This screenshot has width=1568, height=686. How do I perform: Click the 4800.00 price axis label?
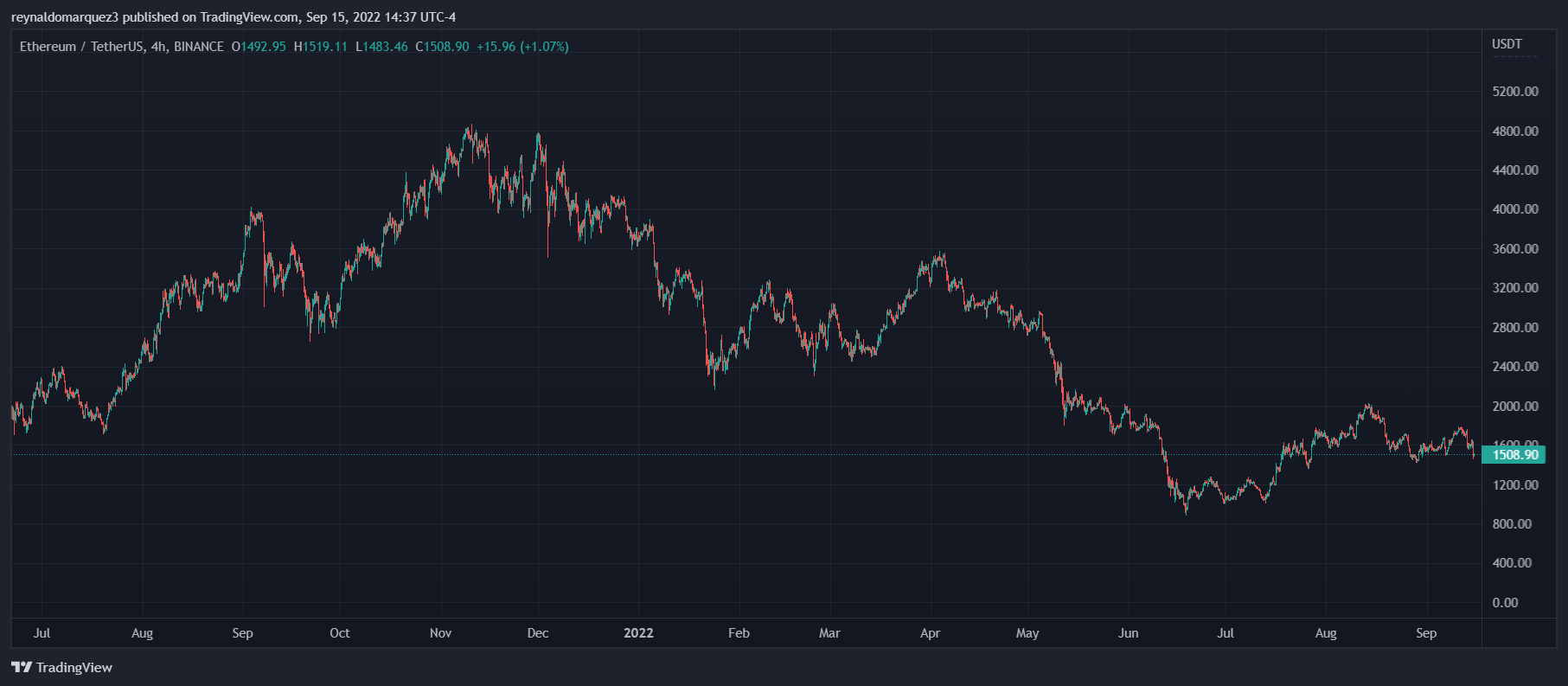click(1515, 131)
